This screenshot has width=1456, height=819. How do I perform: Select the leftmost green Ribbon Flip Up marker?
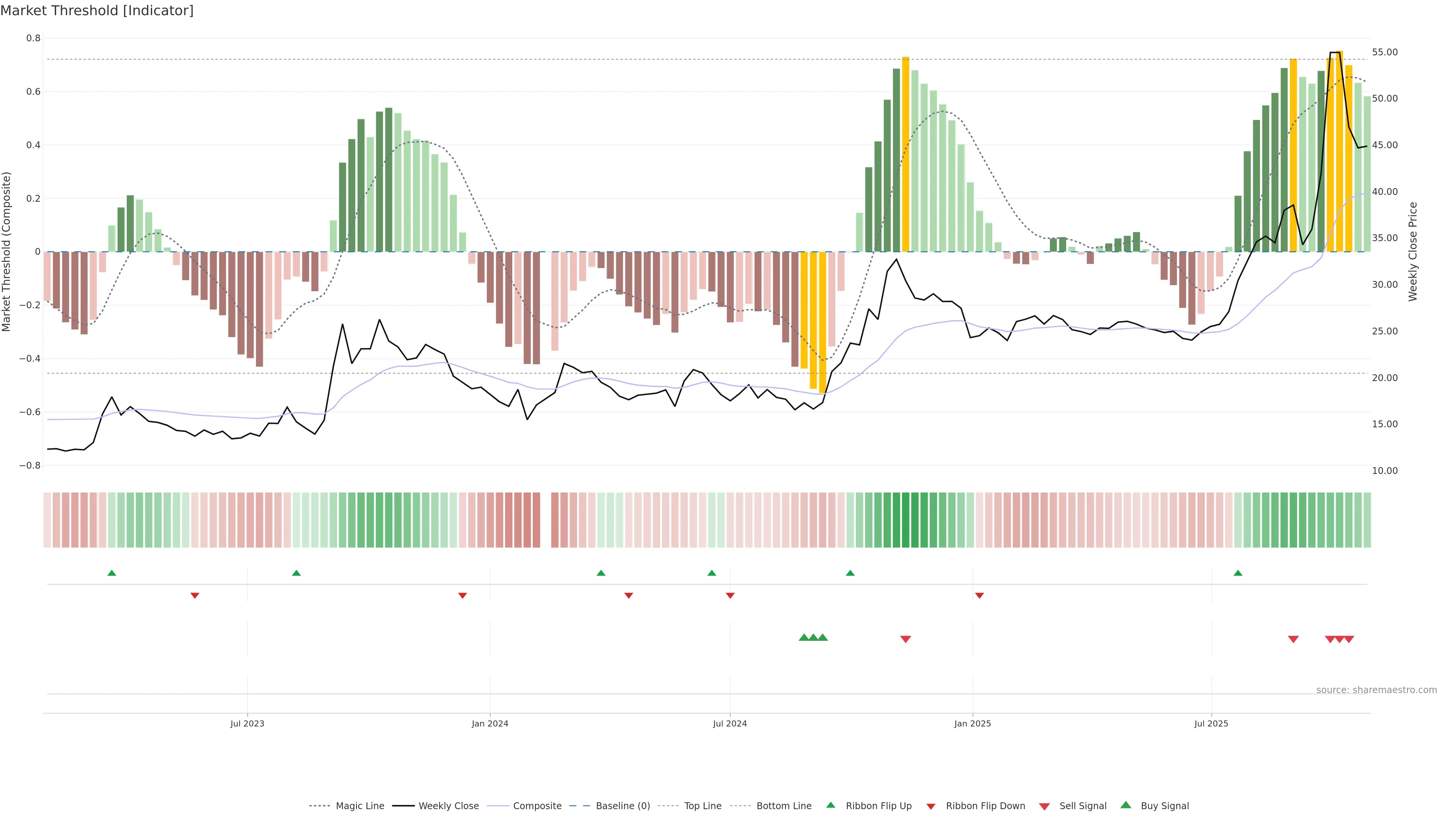(112, 573)
